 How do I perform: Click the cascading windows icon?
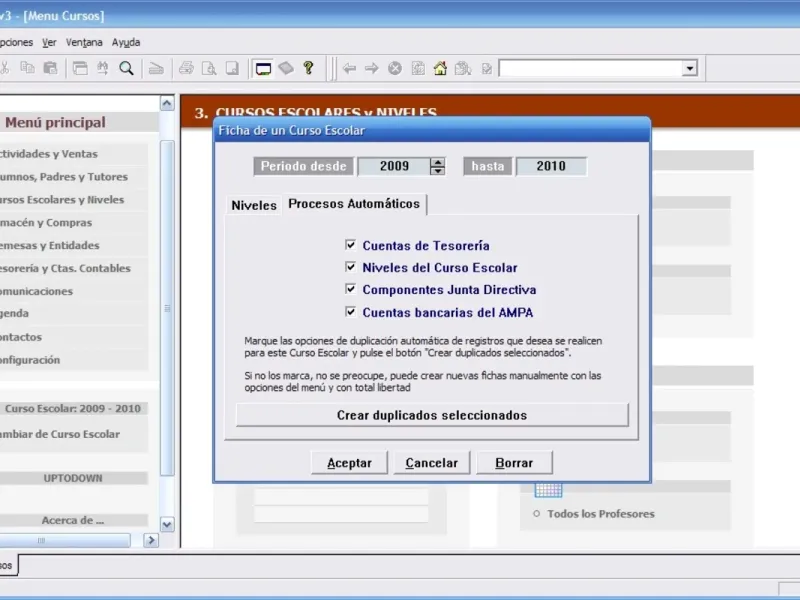pos(80,68)
